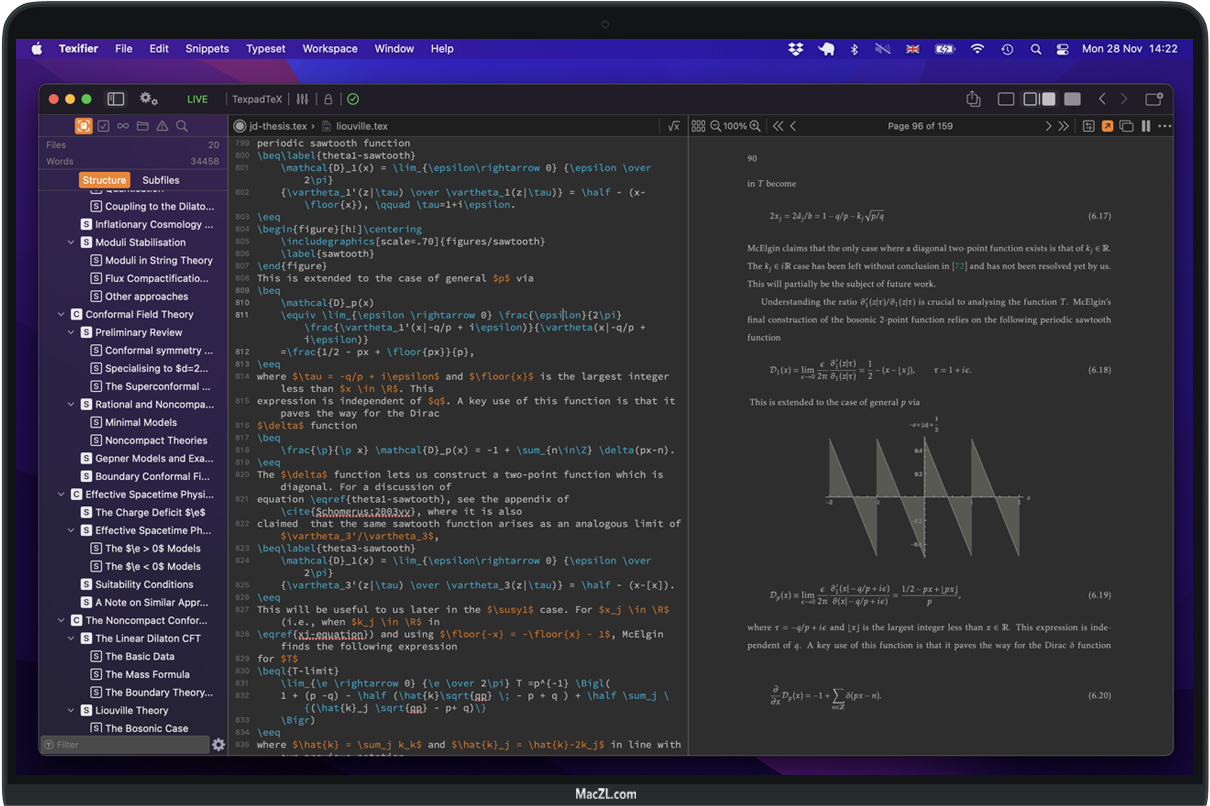1210x806 pixels.
Task: Open the math symbols square-root button
Action: pos(673,126)
